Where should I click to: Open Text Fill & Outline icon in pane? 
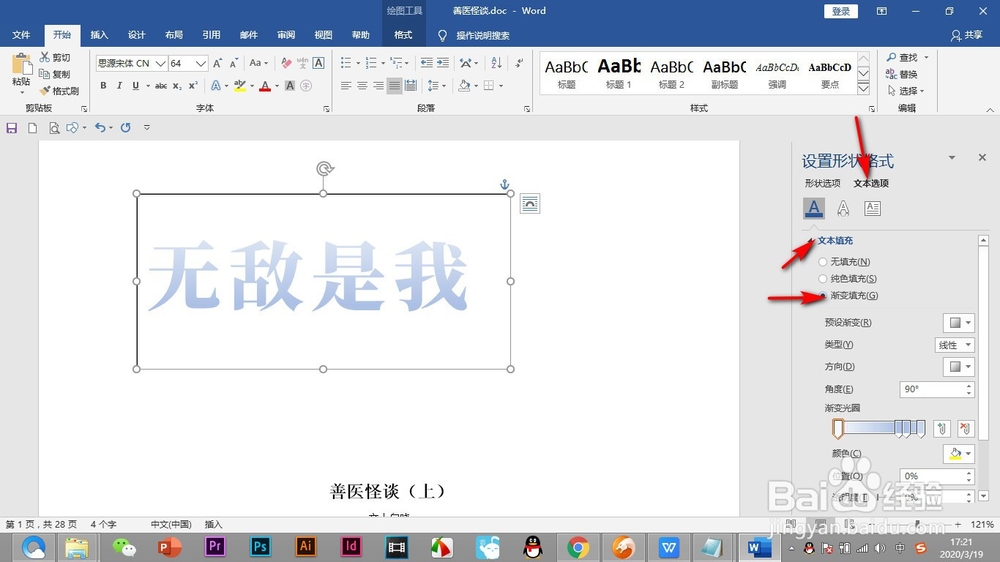coord(813,208)
